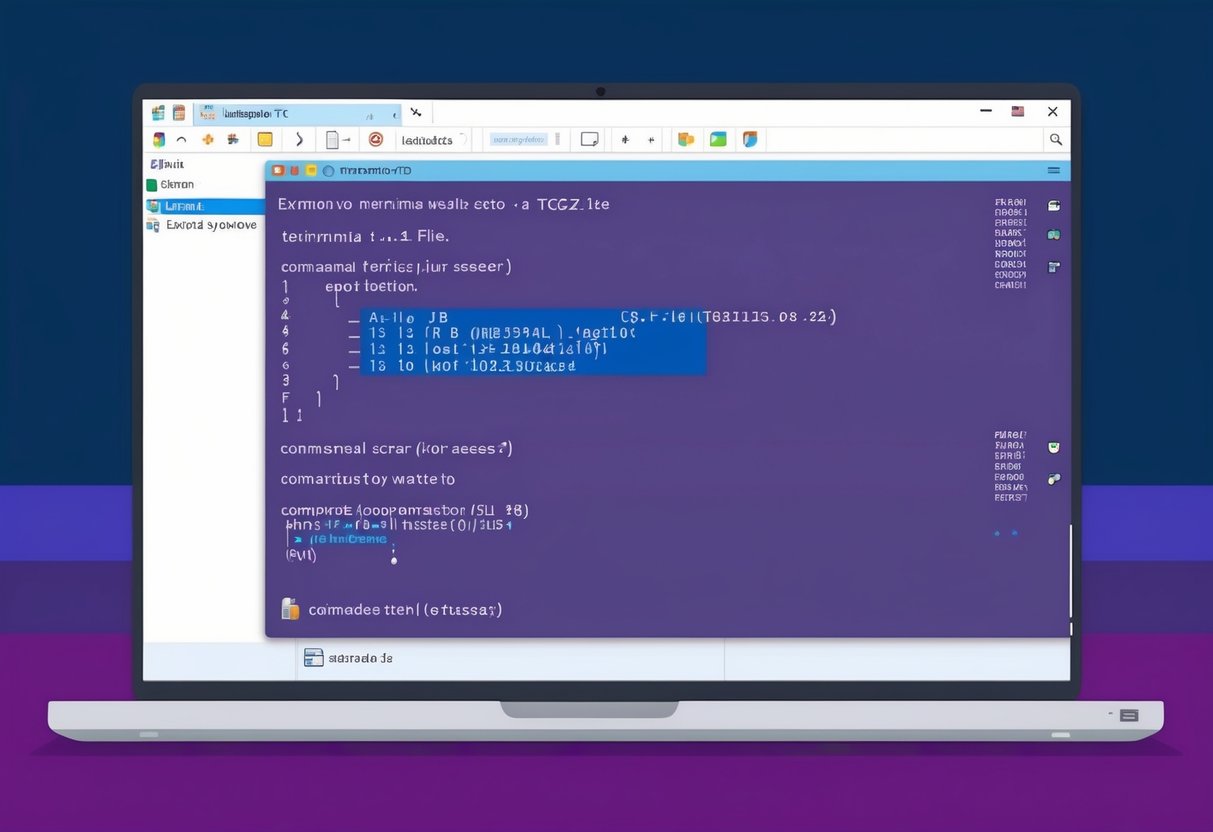Image resolution: width=1213 pixels, height=832 pixels.
Task: Open the search magnifier icon top right
Action: [1056, 139]
